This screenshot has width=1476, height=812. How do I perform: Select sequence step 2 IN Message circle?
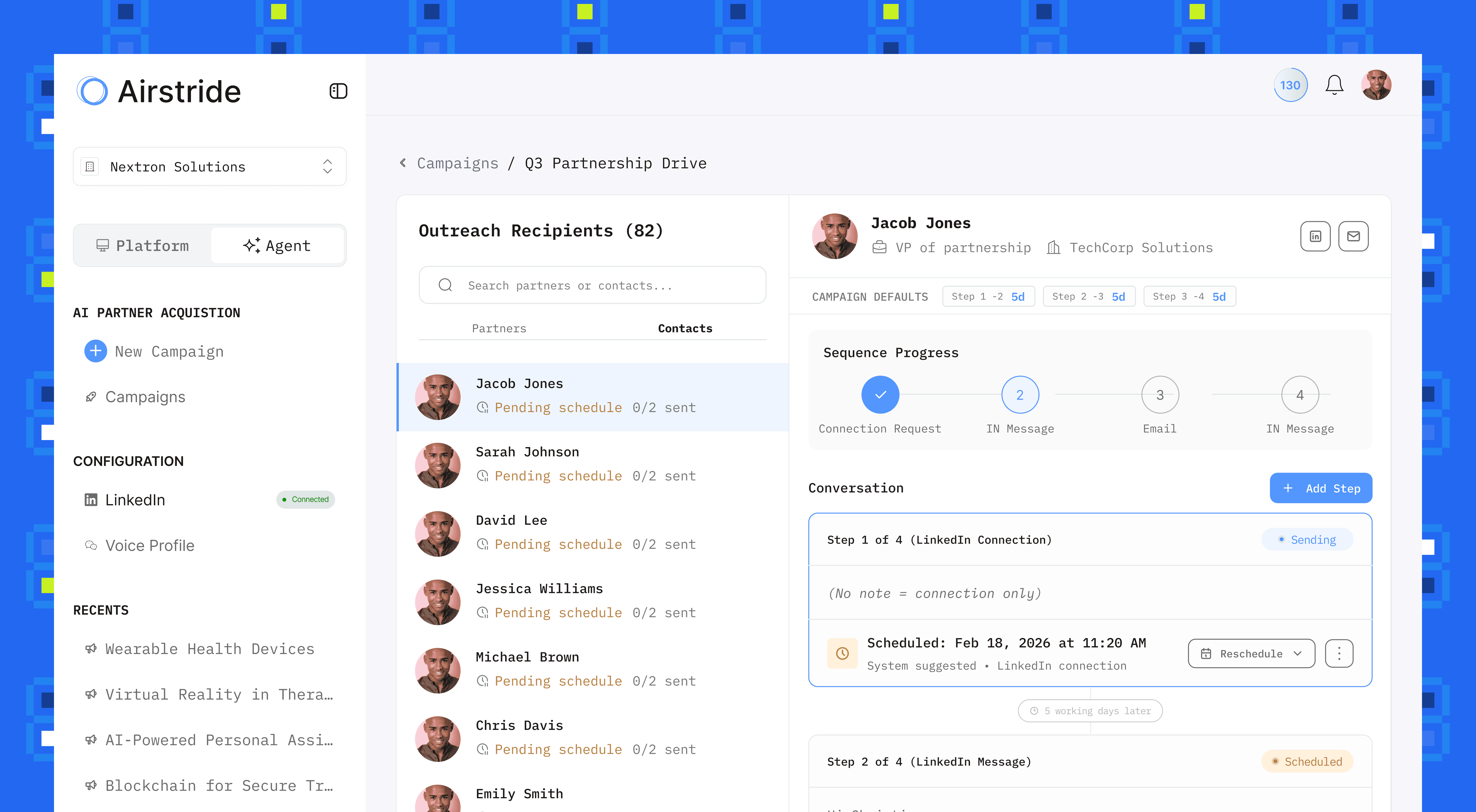(x=1019, y=394)
